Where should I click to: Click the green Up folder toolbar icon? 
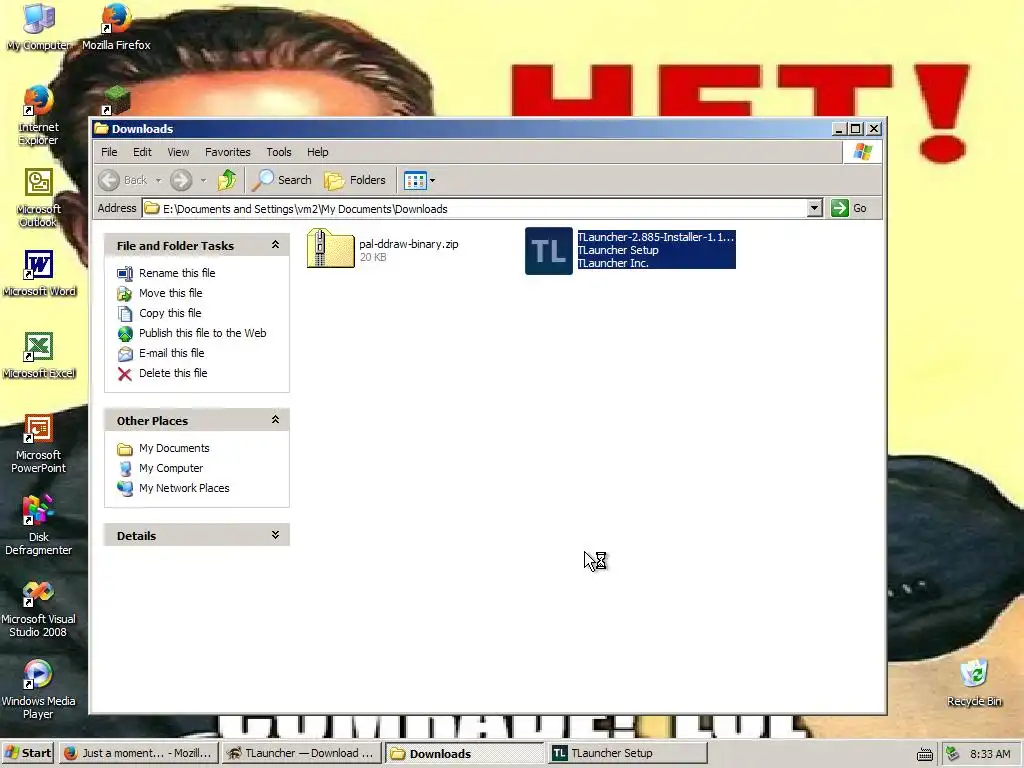[227, 180]
